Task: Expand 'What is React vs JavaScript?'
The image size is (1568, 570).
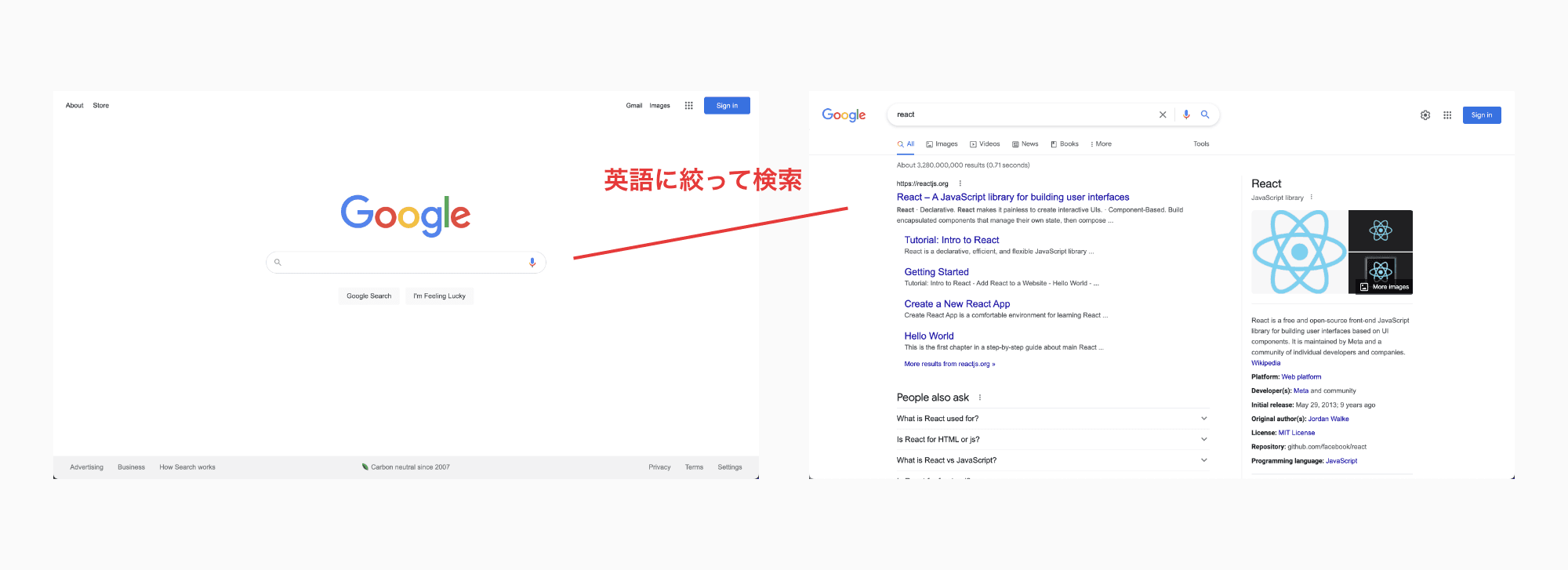Action: click(x=1052, y=460)
